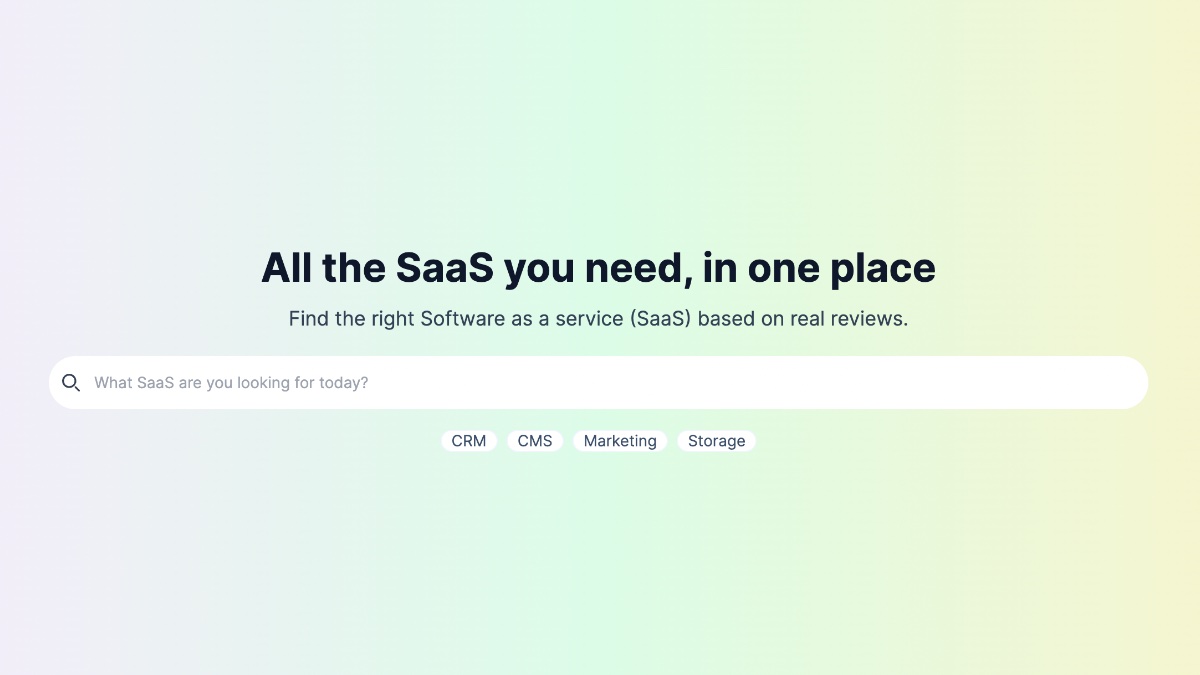
Task: Select the Storage pill at the far right
Action: [716, 440]
